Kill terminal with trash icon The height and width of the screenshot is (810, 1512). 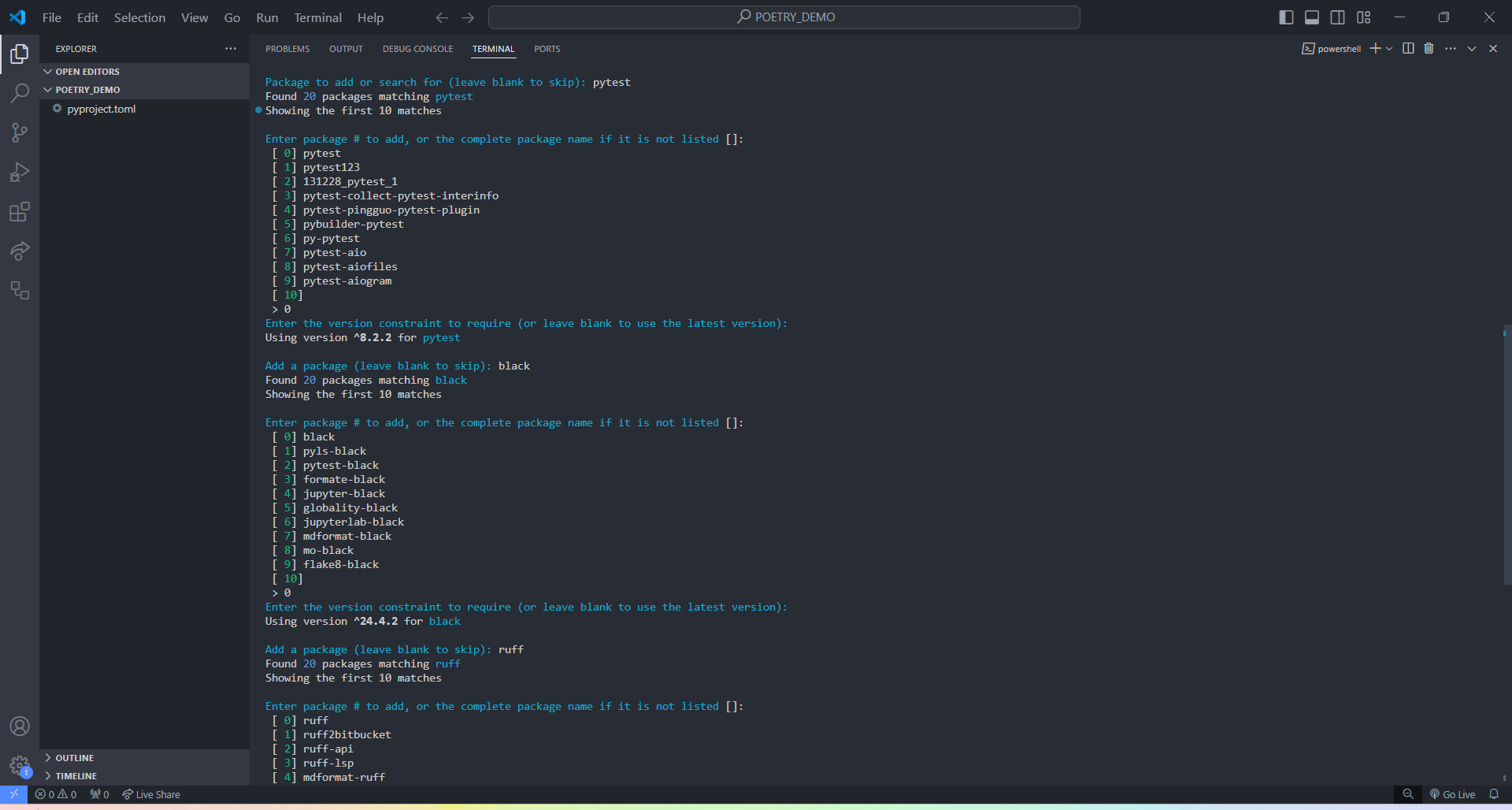pyautogui.click(x=1429, y=49)
